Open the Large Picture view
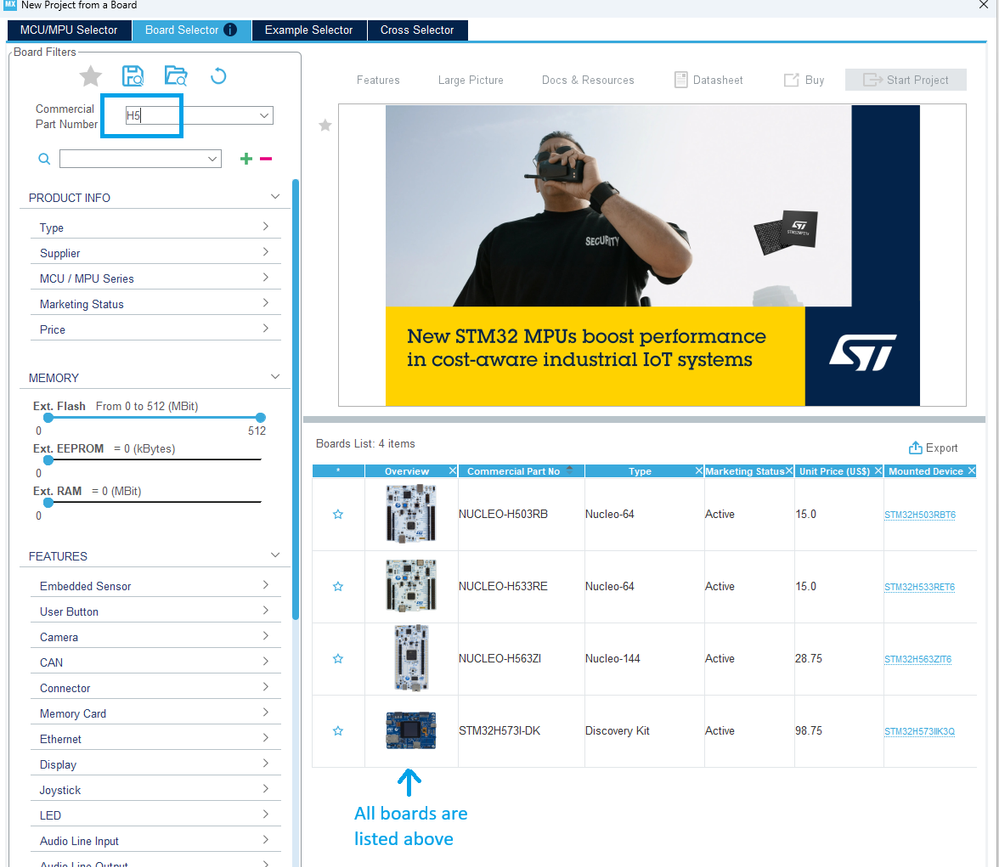The image size is (999, 867). [x=470, y=80]
